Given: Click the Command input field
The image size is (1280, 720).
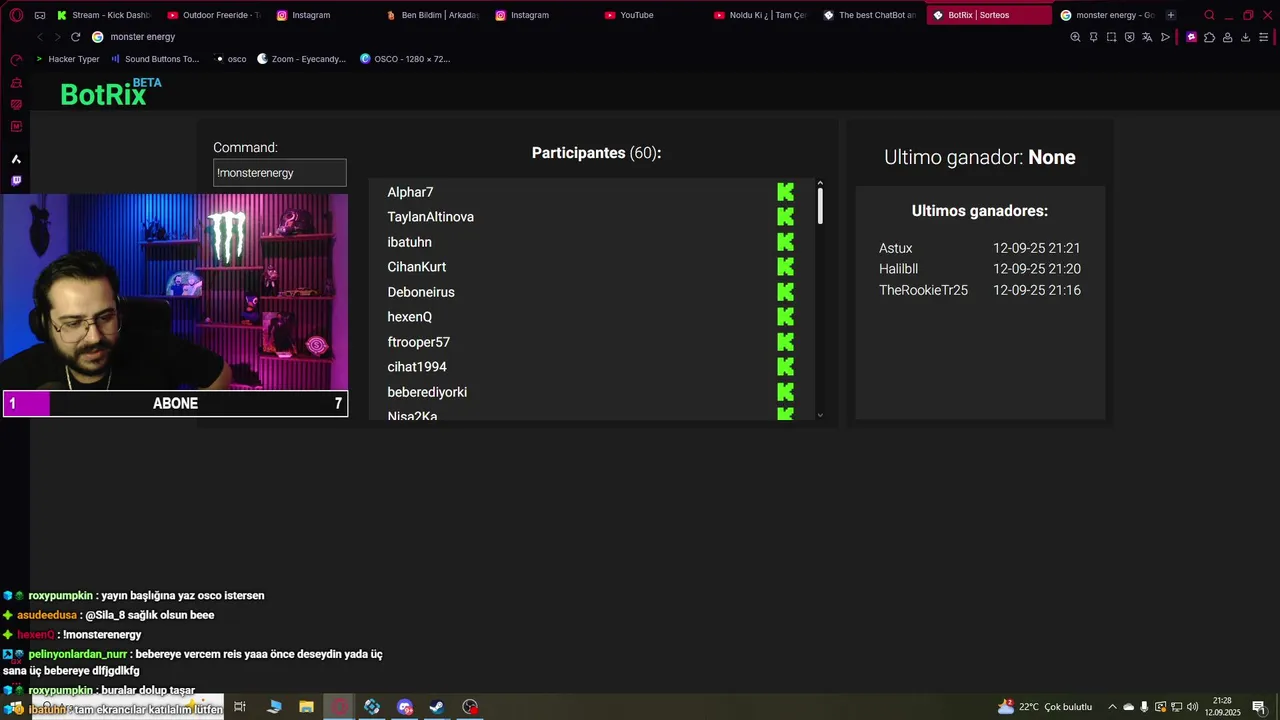Looking at the screenshot, I should (x=280, y=173).
